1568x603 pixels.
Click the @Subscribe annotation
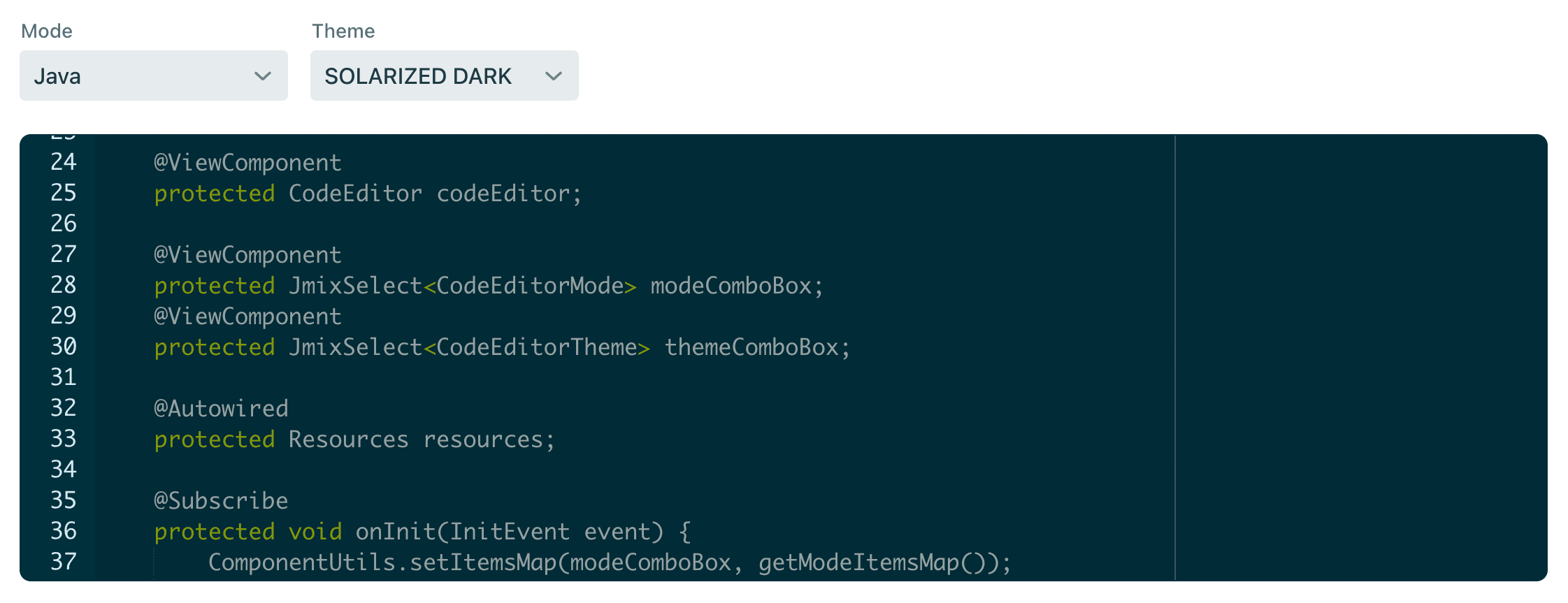click(221, 501)
